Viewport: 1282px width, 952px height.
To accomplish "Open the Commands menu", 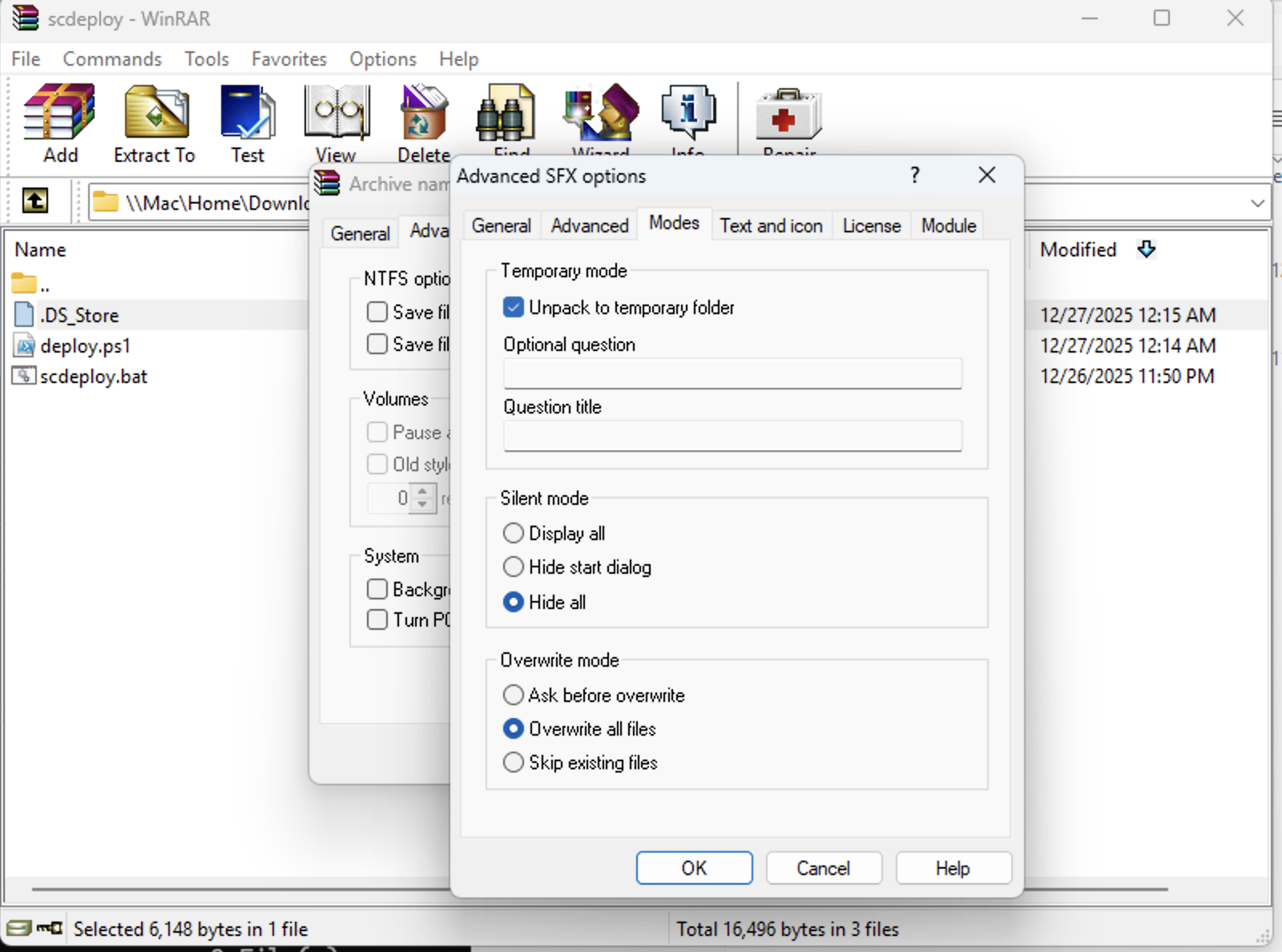I will [x=112, y=59].
